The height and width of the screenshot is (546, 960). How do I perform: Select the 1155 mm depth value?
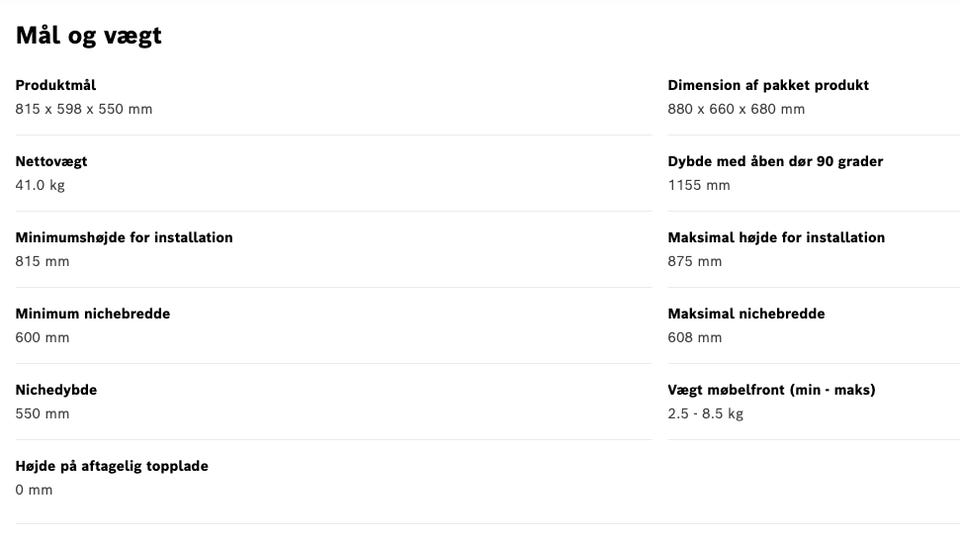[x=699, y=185]
